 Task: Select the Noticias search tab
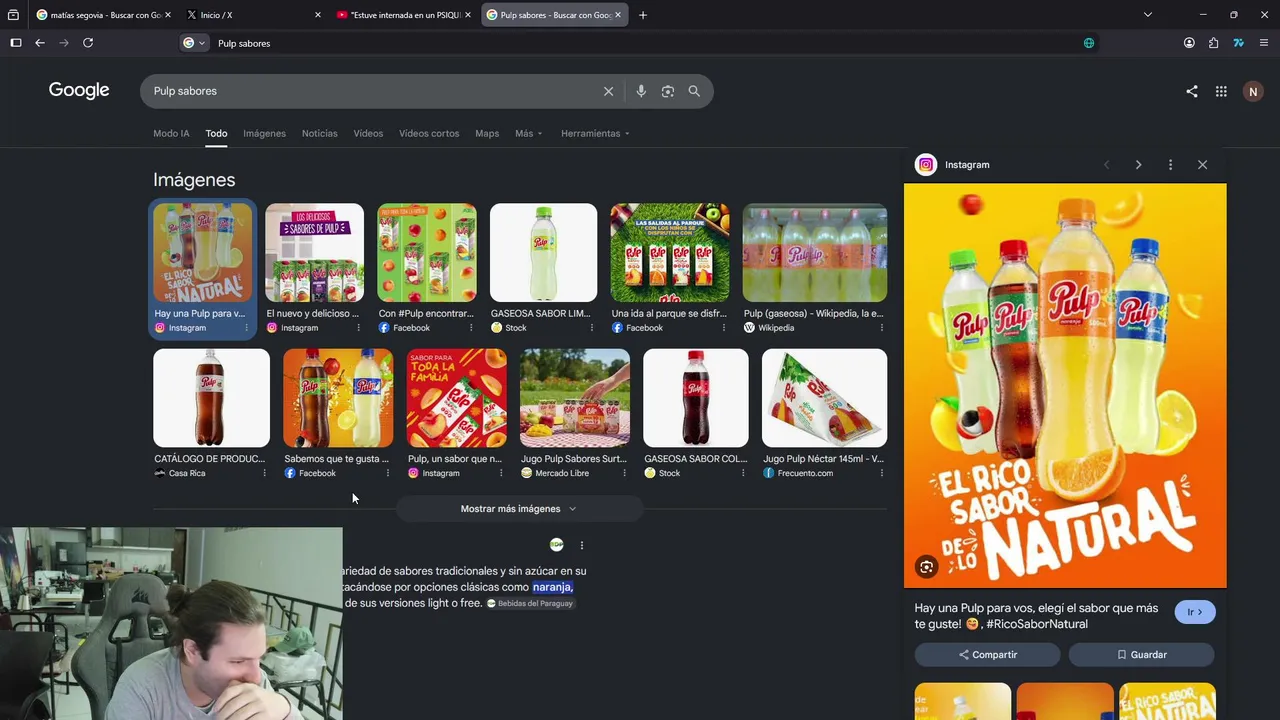click(319, 133)
